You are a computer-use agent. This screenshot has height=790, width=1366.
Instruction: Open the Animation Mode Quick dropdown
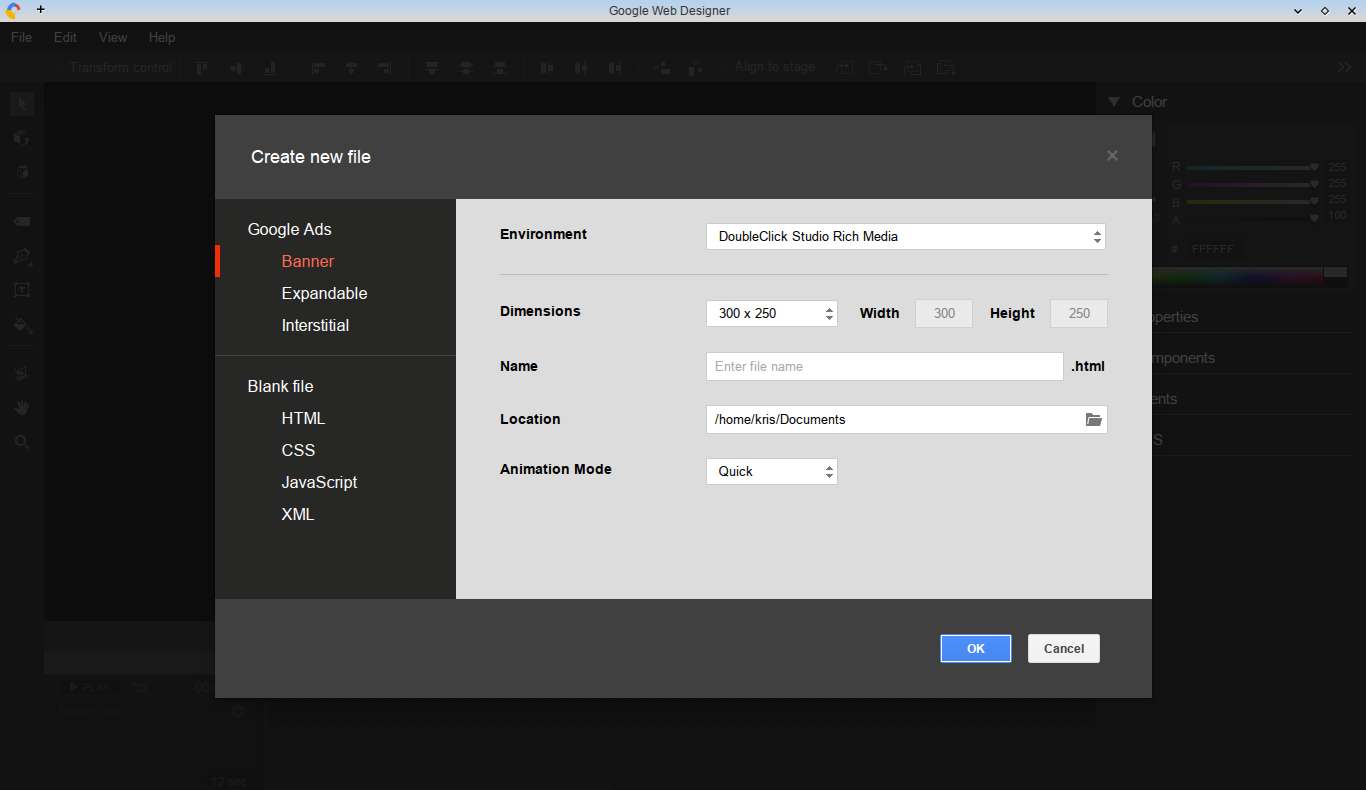point(772,471)
